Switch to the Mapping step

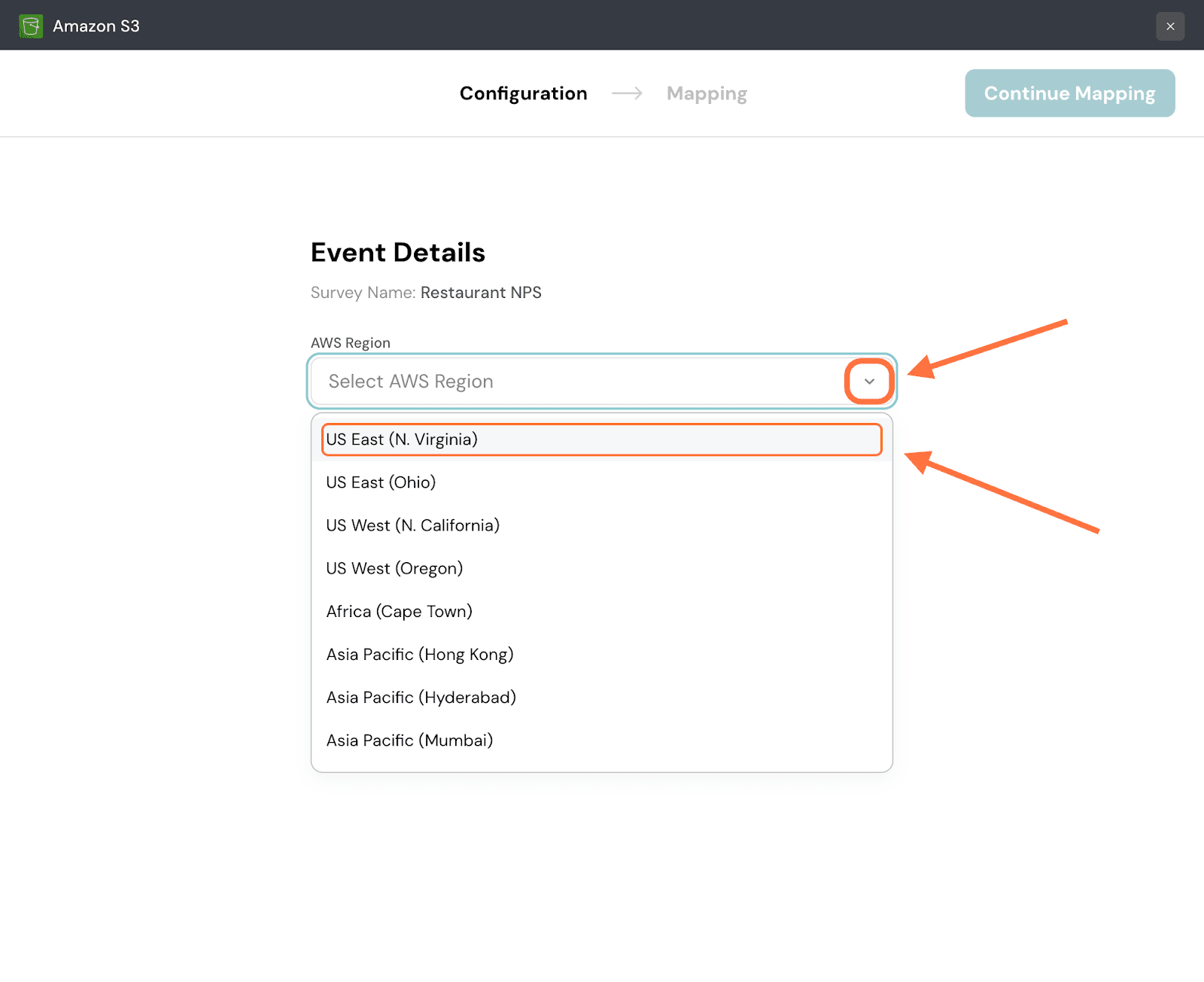click(x=707, y=93)
